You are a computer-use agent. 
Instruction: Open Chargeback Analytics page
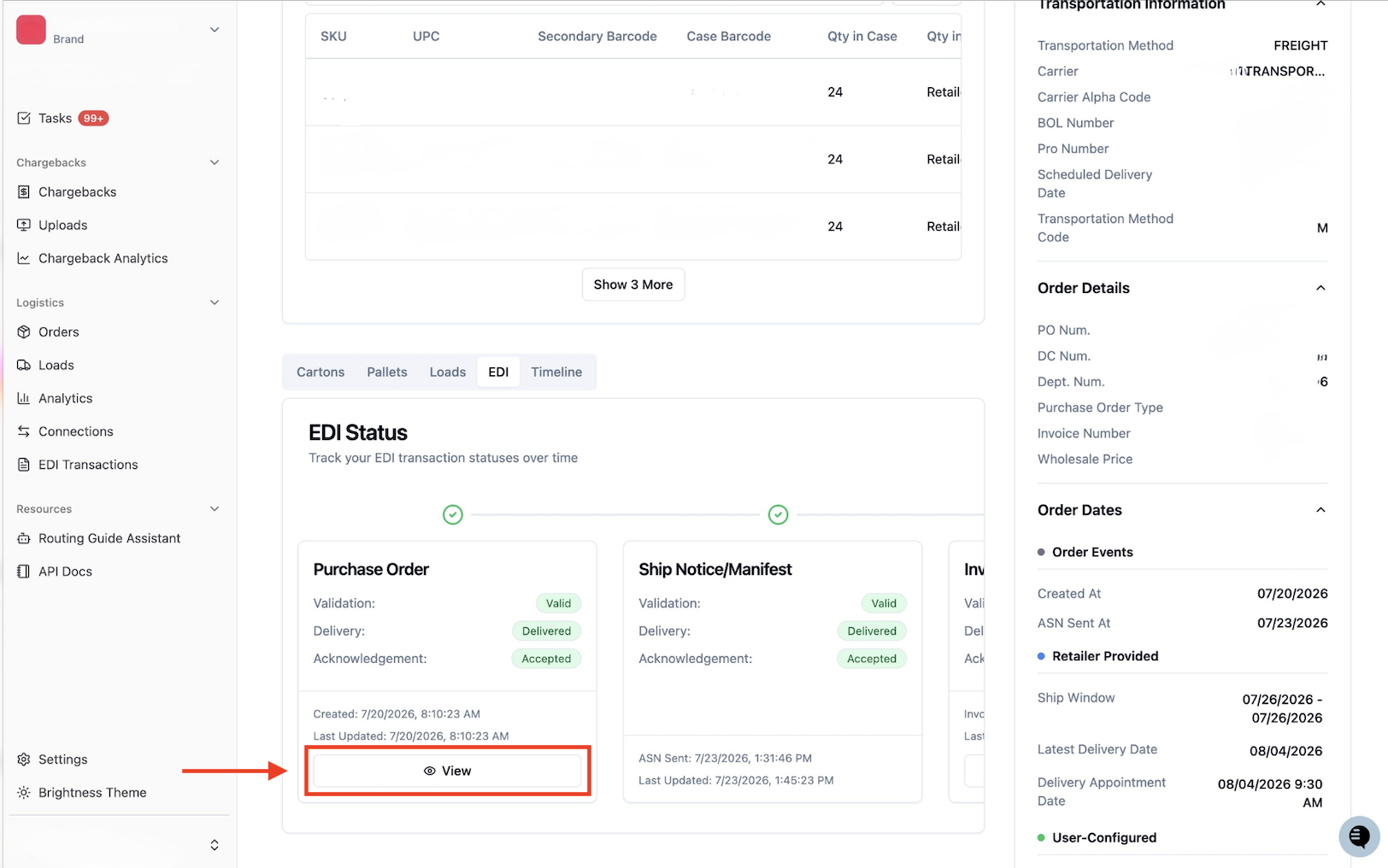pos(103,258)
